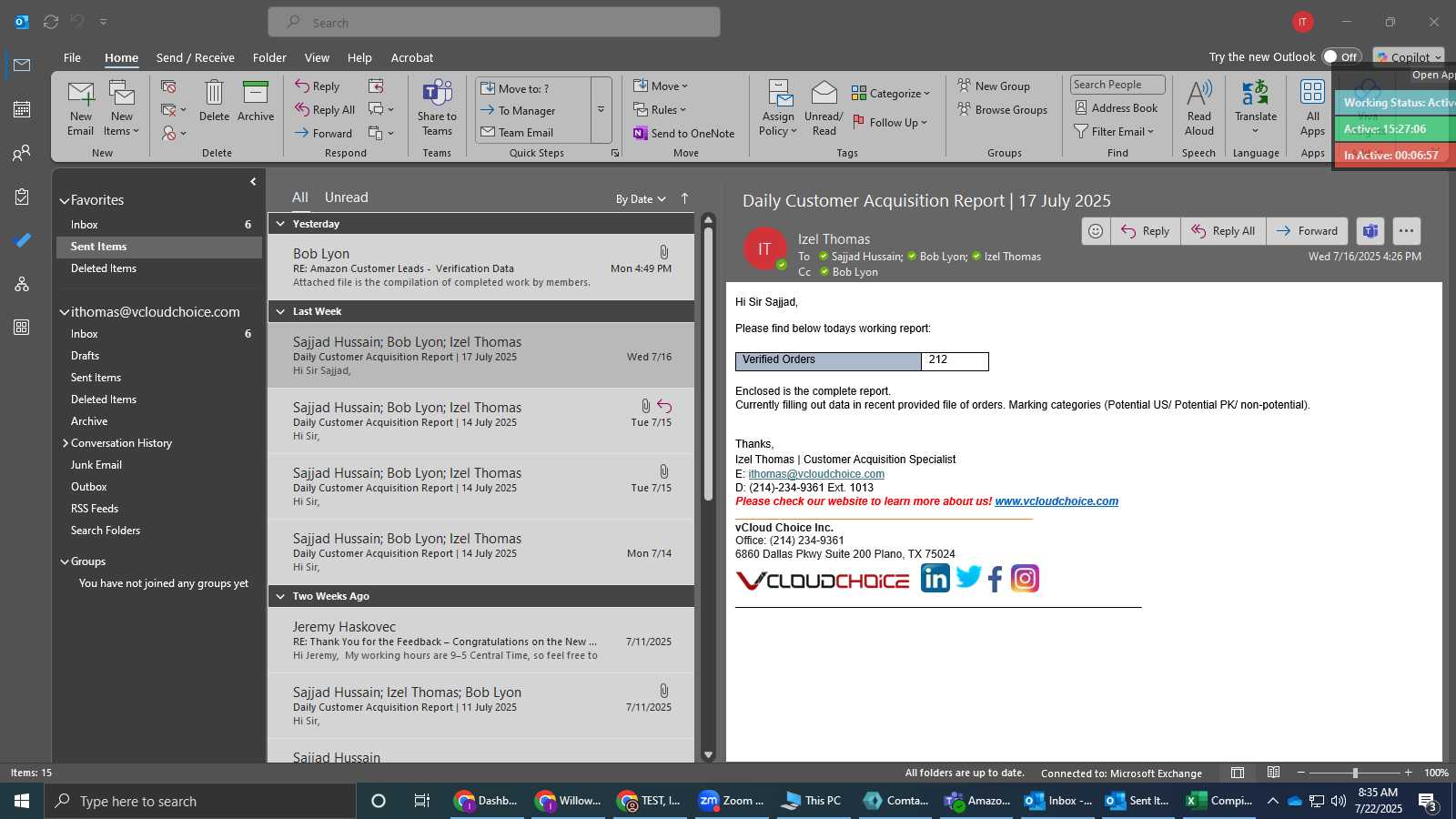Viewport: 1456px width, 819px height.
Task: Open the Filter Email dropdown
Action: [1114, 132]
